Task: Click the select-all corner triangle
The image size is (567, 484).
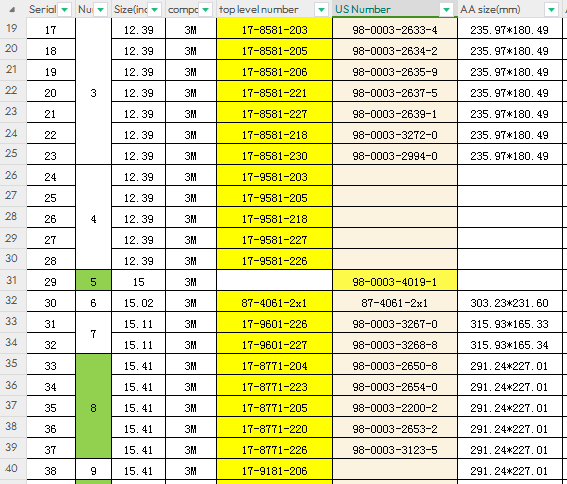Action: 12,9
